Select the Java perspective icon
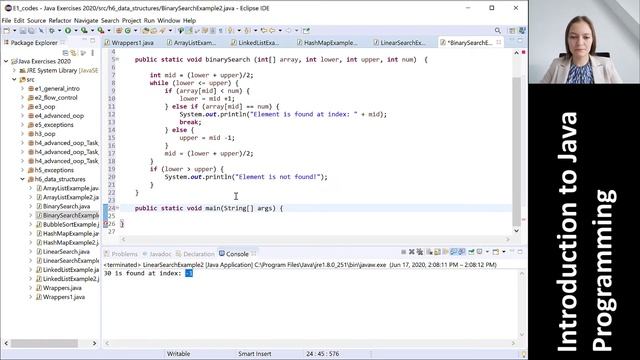Image resolution: width=640 pixels, height=360 pixels. (522, 31)
